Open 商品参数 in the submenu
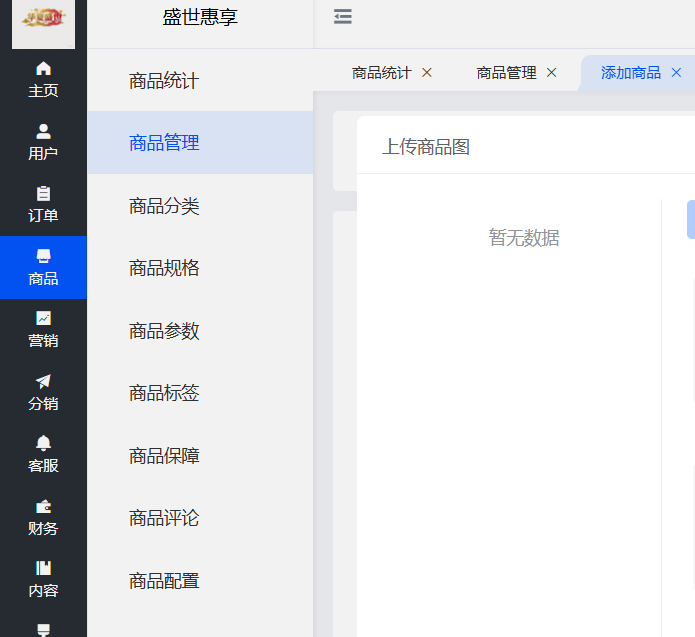Screen dimensions: 695x637 coord(200,331)
